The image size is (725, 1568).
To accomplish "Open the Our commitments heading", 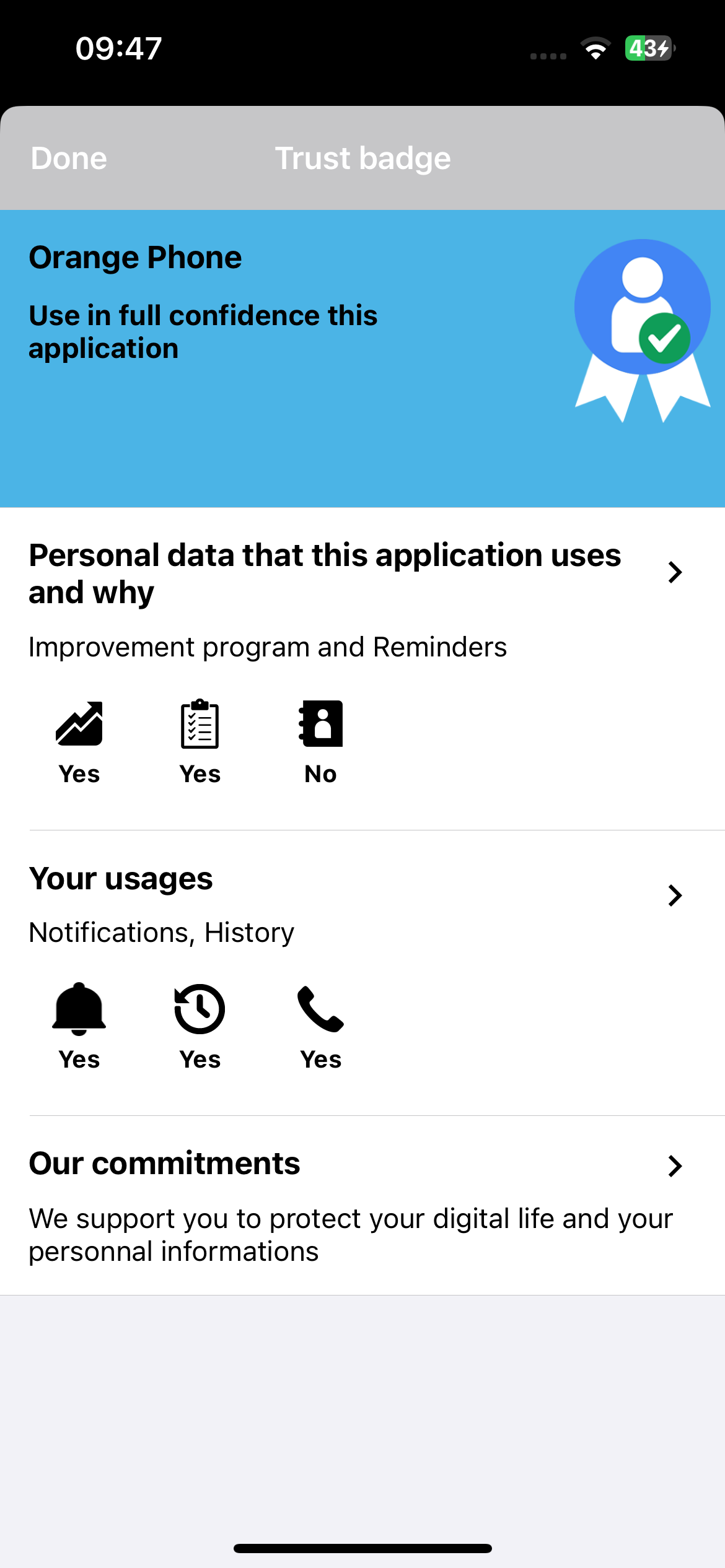I will [x=165, y=1163].
